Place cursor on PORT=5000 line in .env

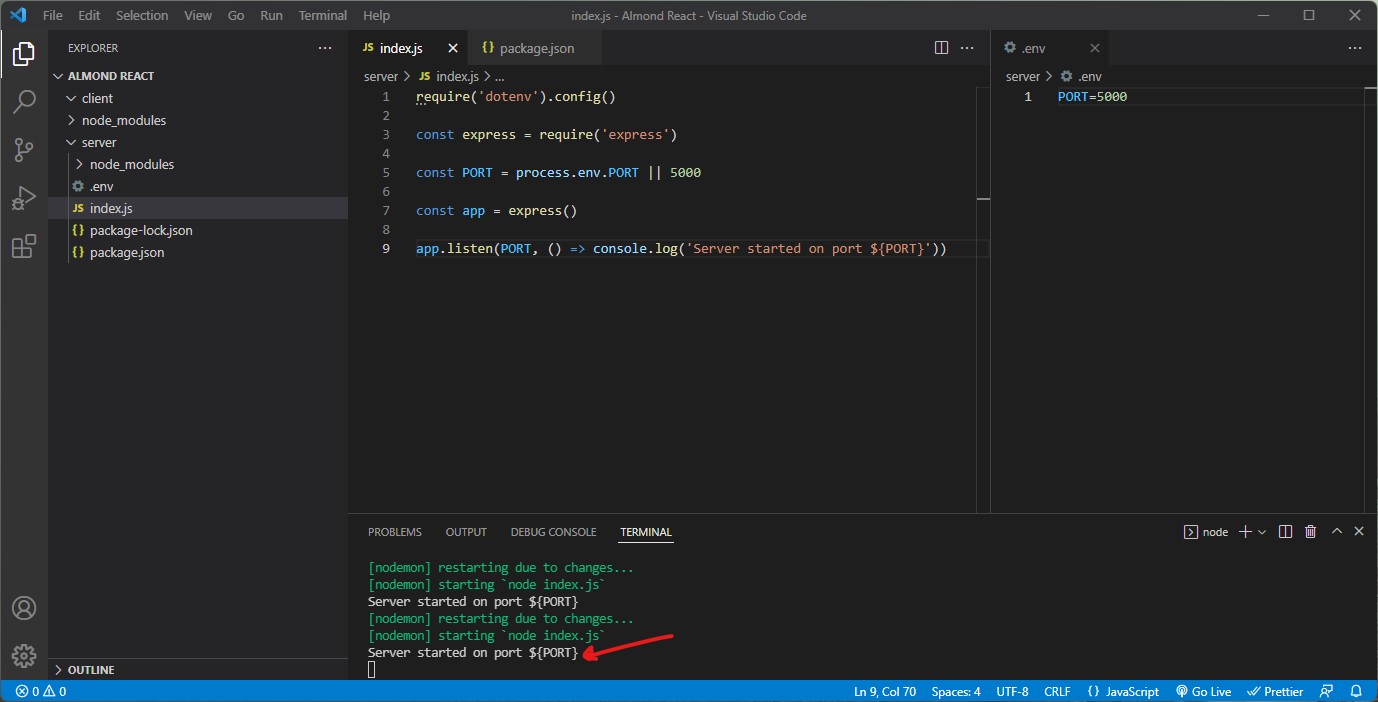pyautogui.click(x=1092, y=97)
